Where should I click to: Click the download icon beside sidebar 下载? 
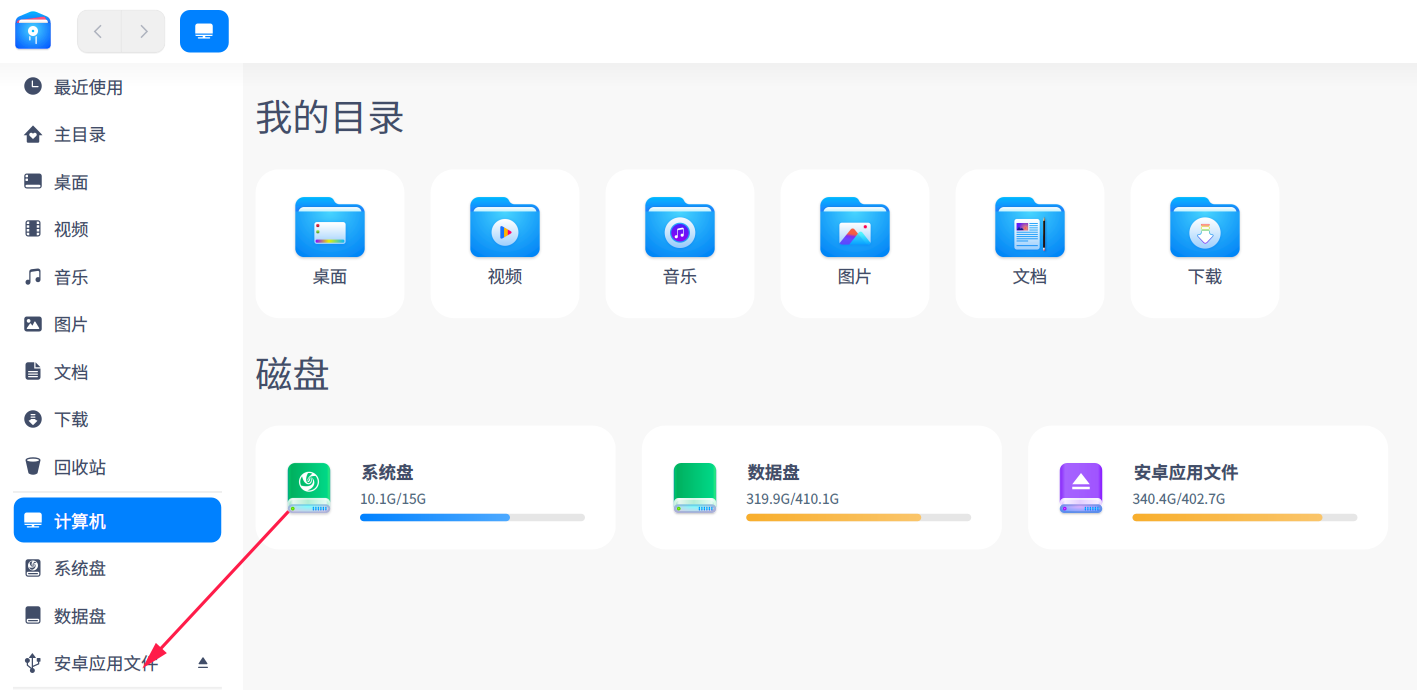coord(33,419)
